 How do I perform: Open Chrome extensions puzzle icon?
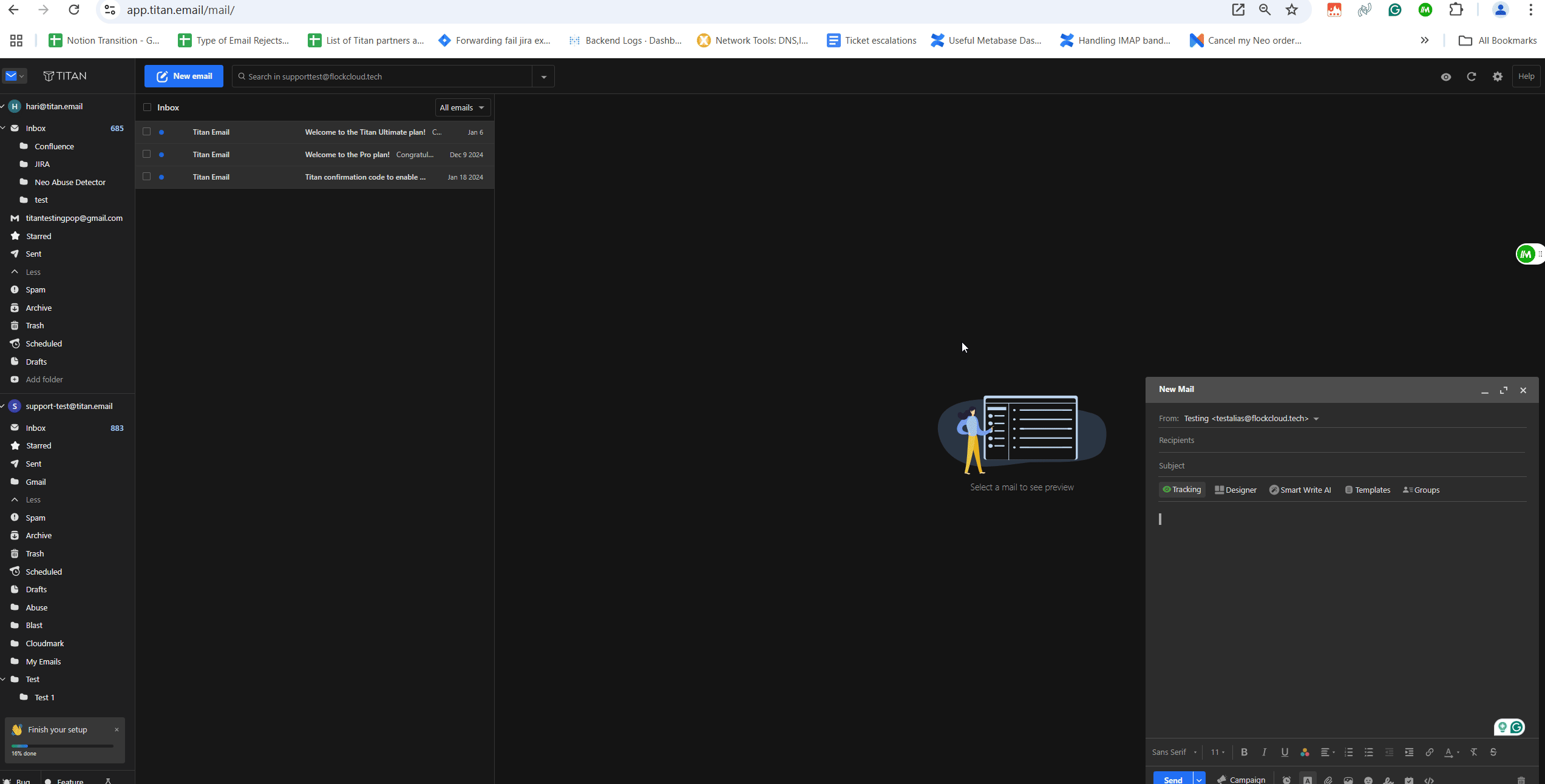1456,10
